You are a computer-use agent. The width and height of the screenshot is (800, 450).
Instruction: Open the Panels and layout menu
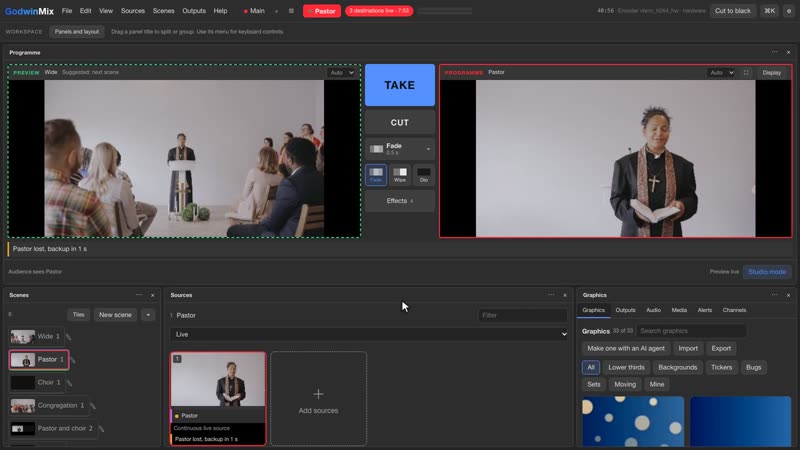[77, 32]
